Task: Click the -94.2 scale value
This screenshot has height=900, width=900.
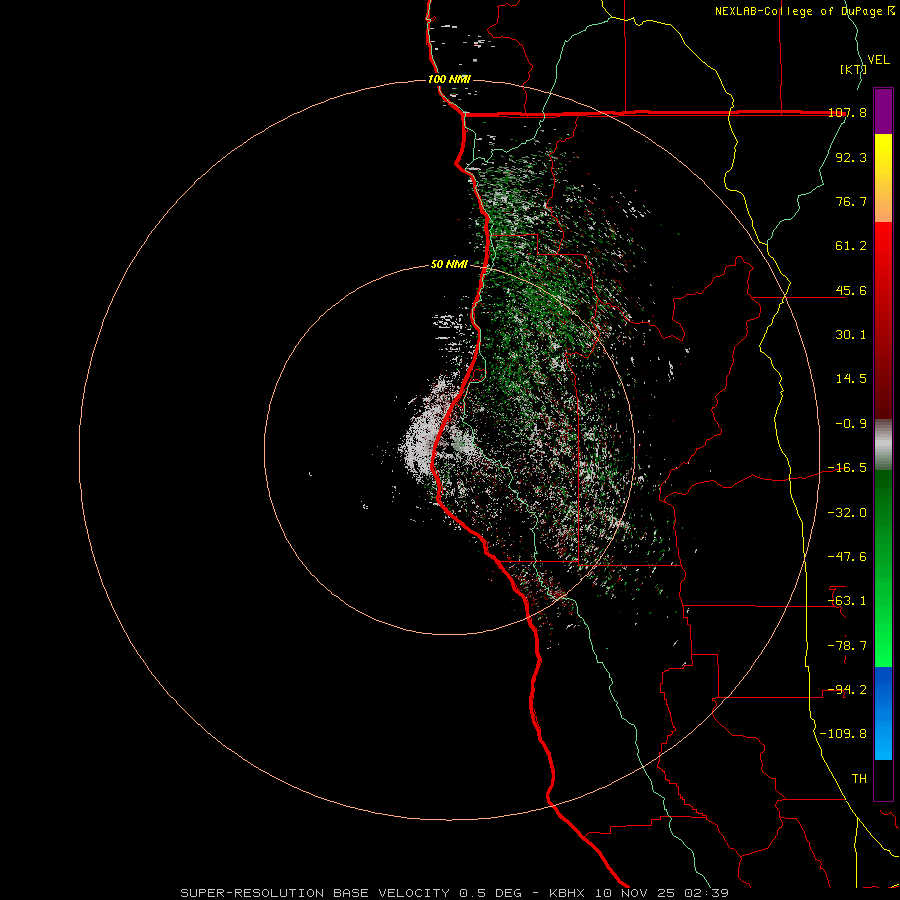Action: click(847, 690)
